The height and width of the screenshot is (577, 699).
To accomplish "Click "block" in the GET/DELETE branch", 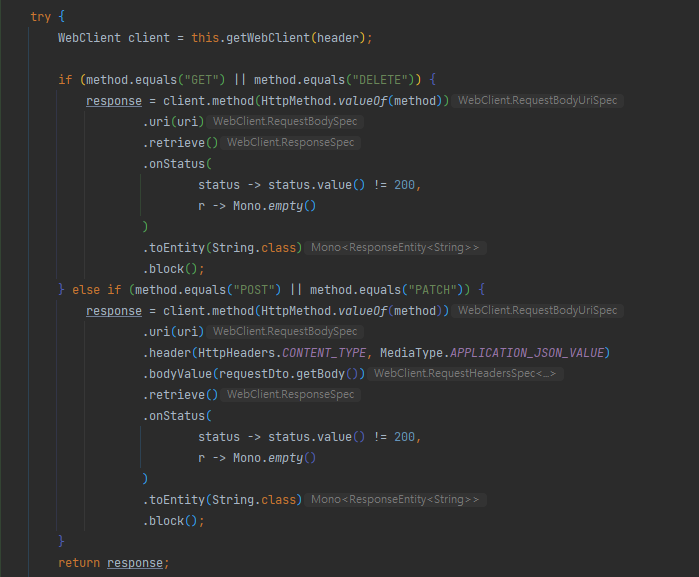I will [x=166, y=269].
